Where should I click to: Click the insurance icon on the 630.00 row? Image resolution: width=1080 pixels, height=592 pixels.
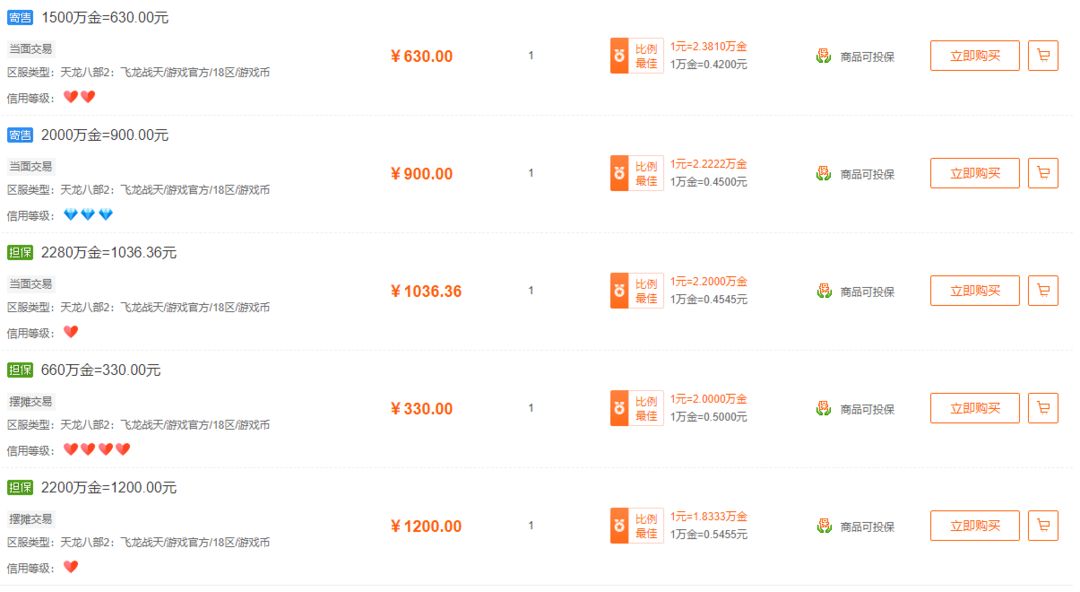[823, 57]
